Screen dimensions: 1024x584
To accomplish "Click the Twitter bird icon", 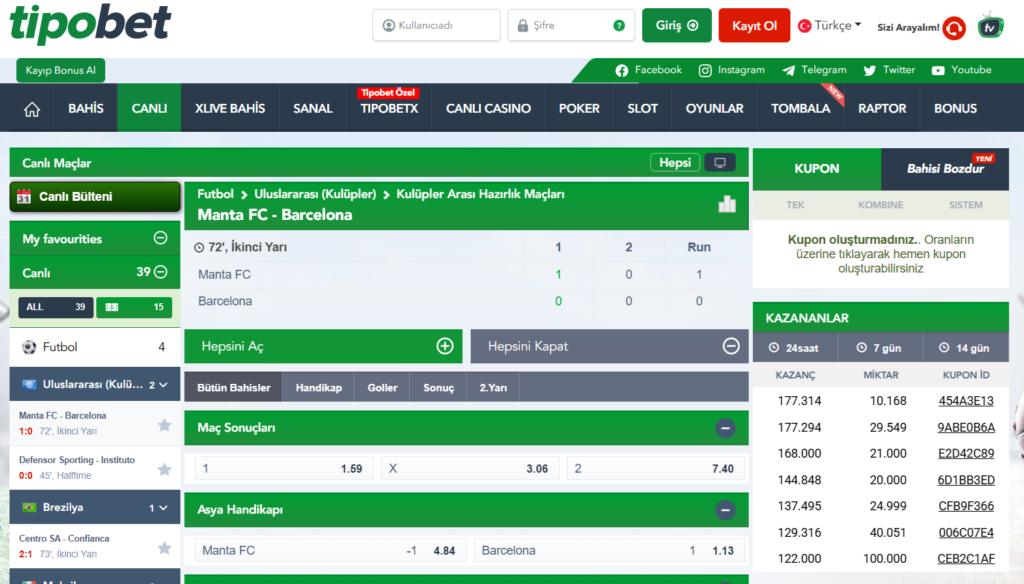I will (x=870, y=71).
